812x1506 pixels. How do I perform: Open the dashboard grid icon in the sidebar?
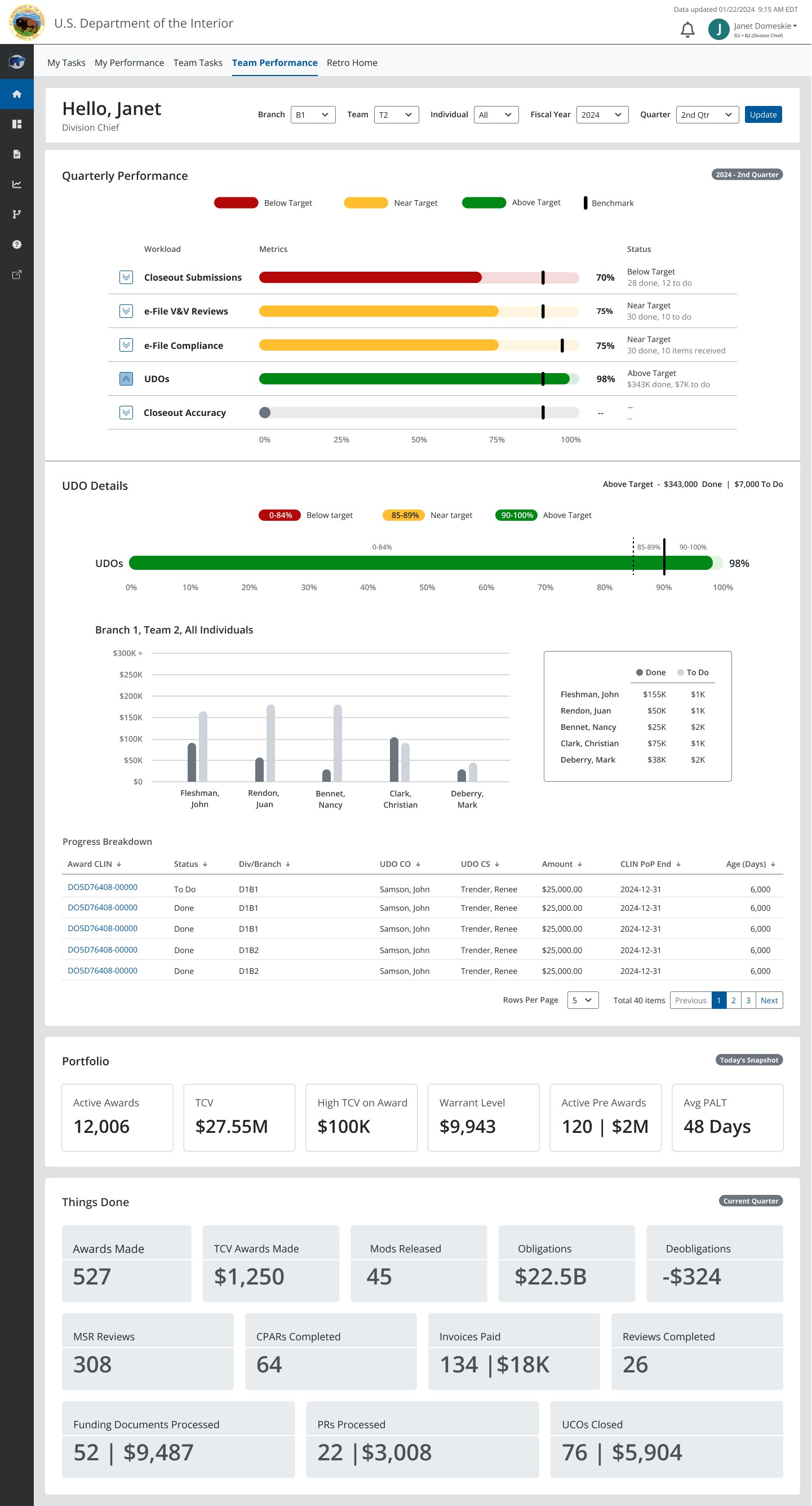[x=17, y=124]
